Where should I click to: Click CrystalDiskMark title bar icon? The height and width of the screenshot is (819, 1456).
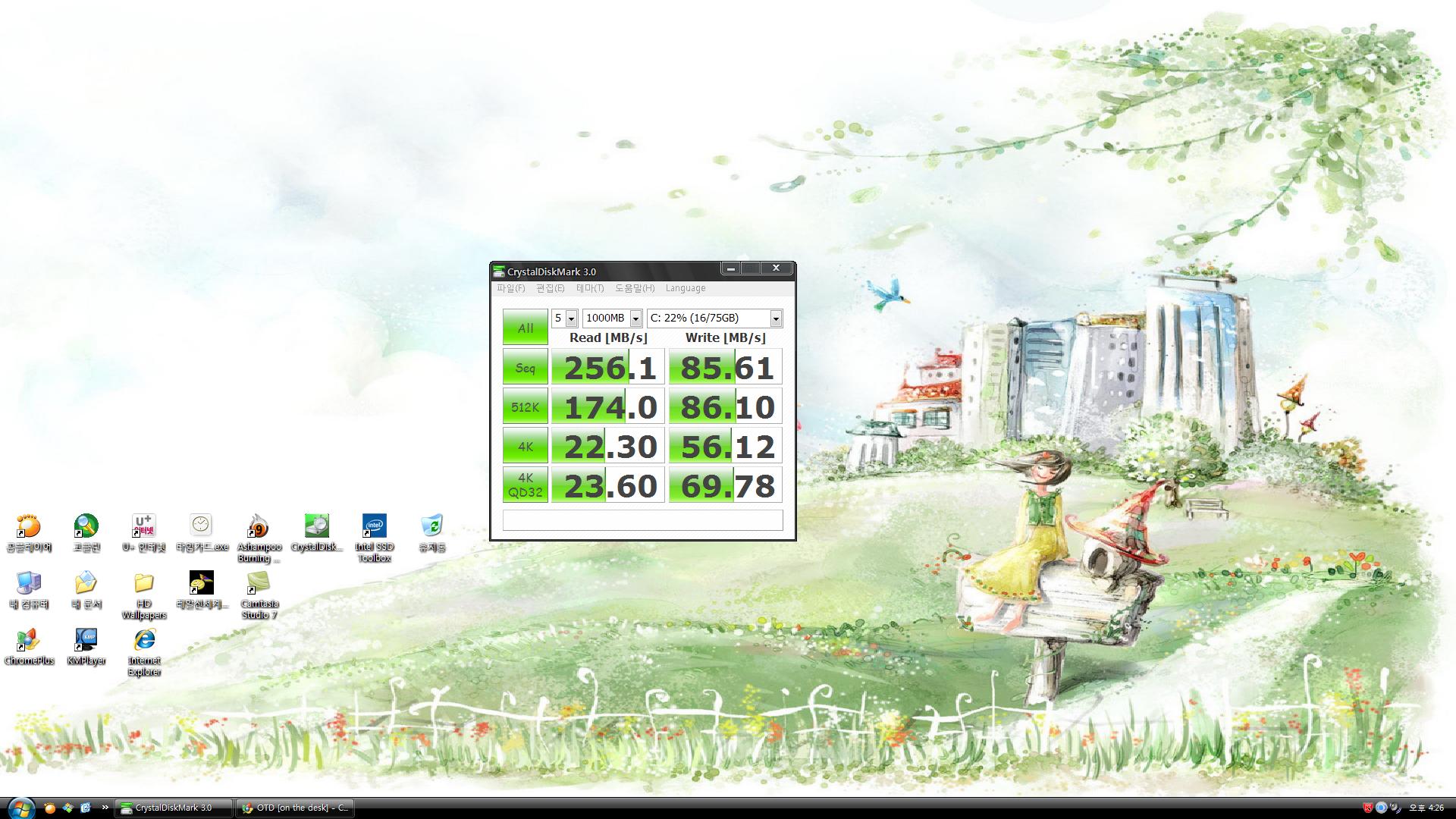[498, 271]
